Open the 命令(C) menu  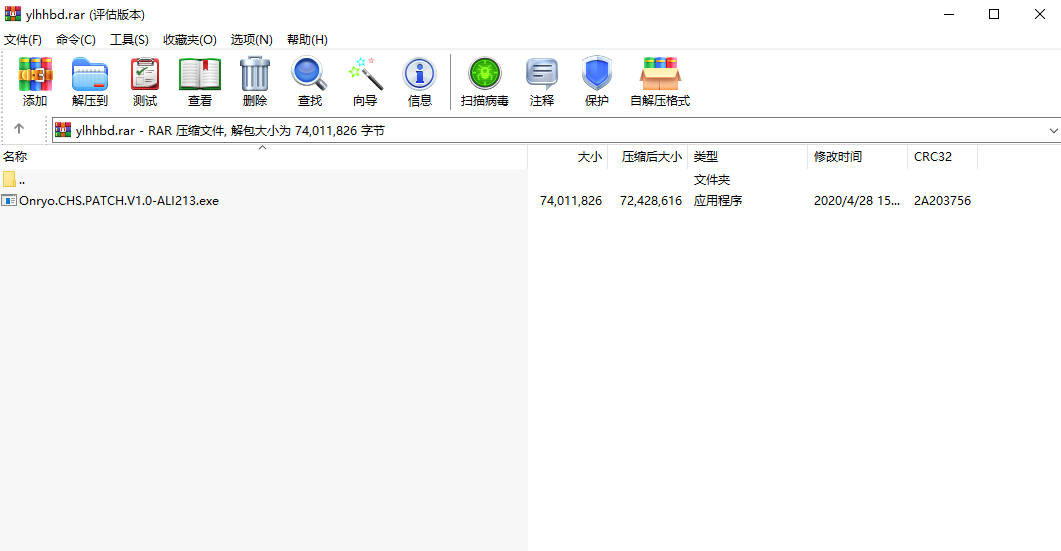click(76, 40)
